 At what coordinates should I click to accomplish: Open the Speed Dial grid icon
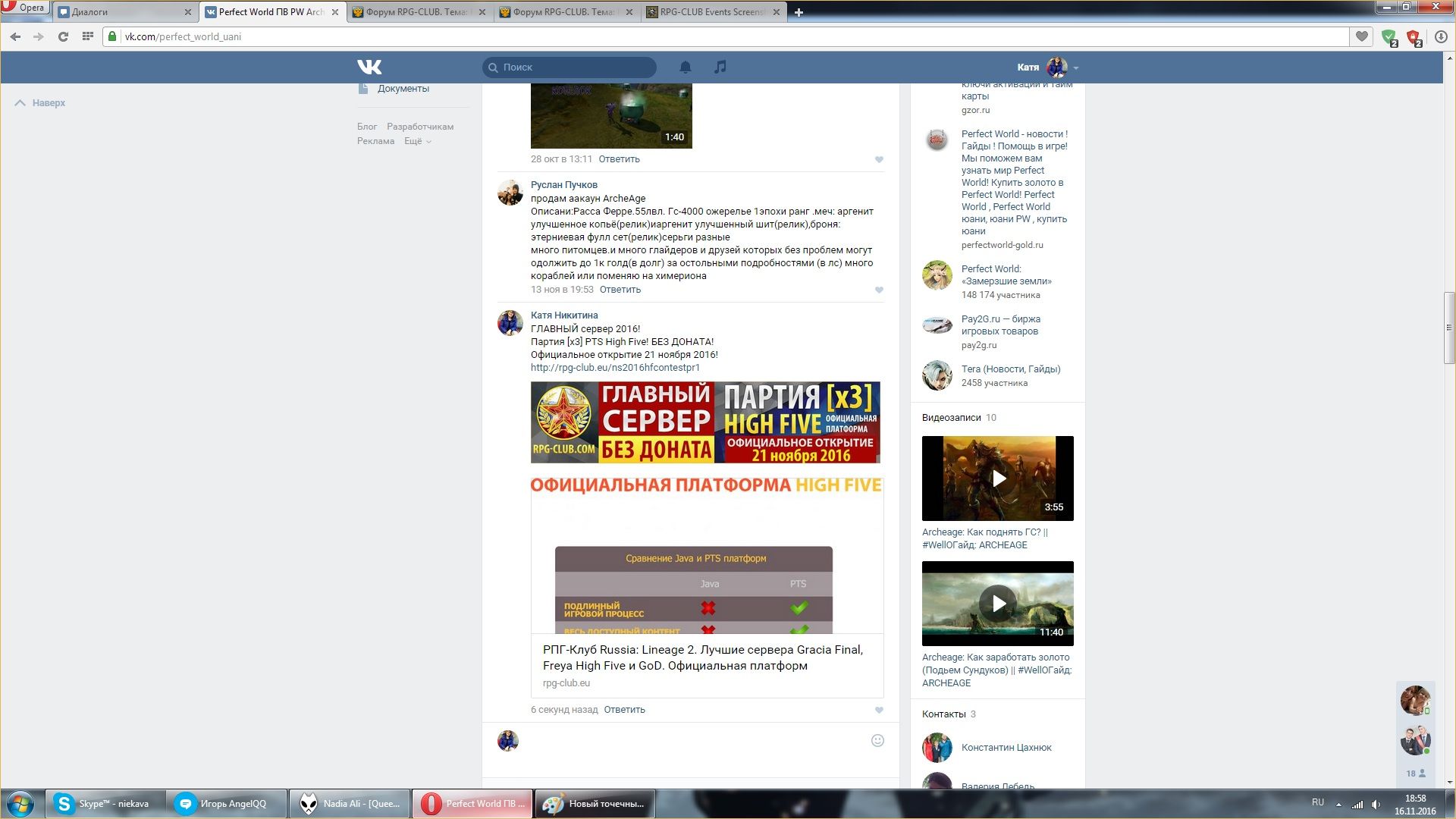87,36
